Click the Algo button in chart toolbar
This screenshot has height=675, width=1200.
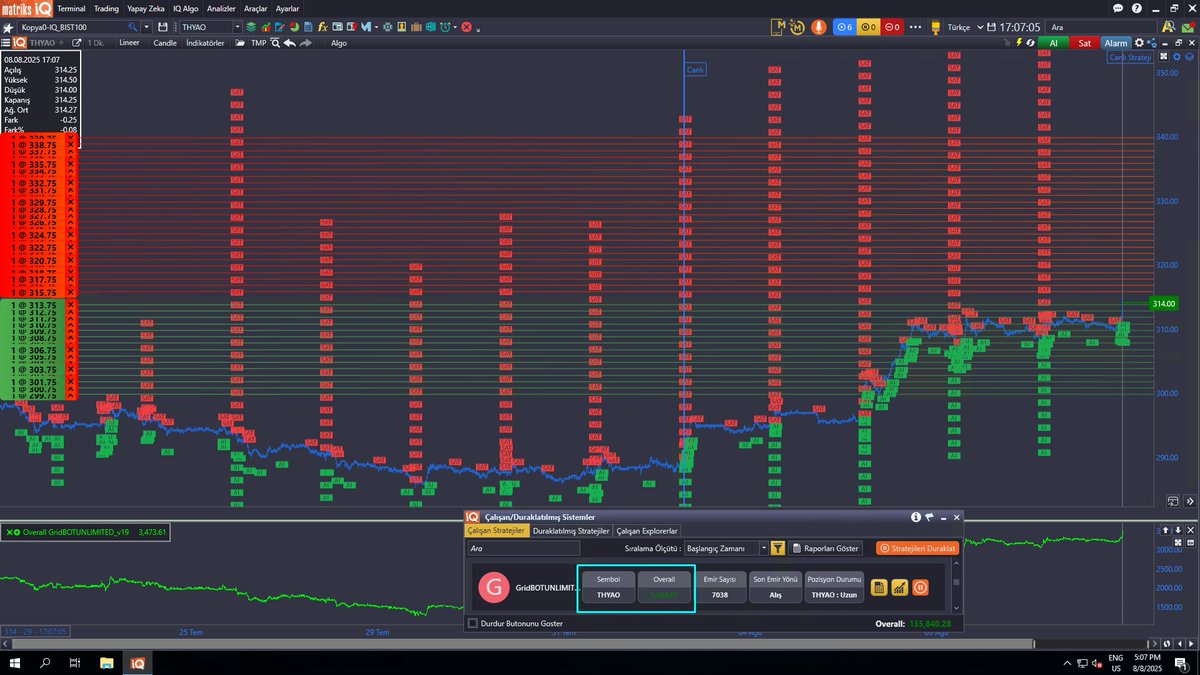point(339,43)
